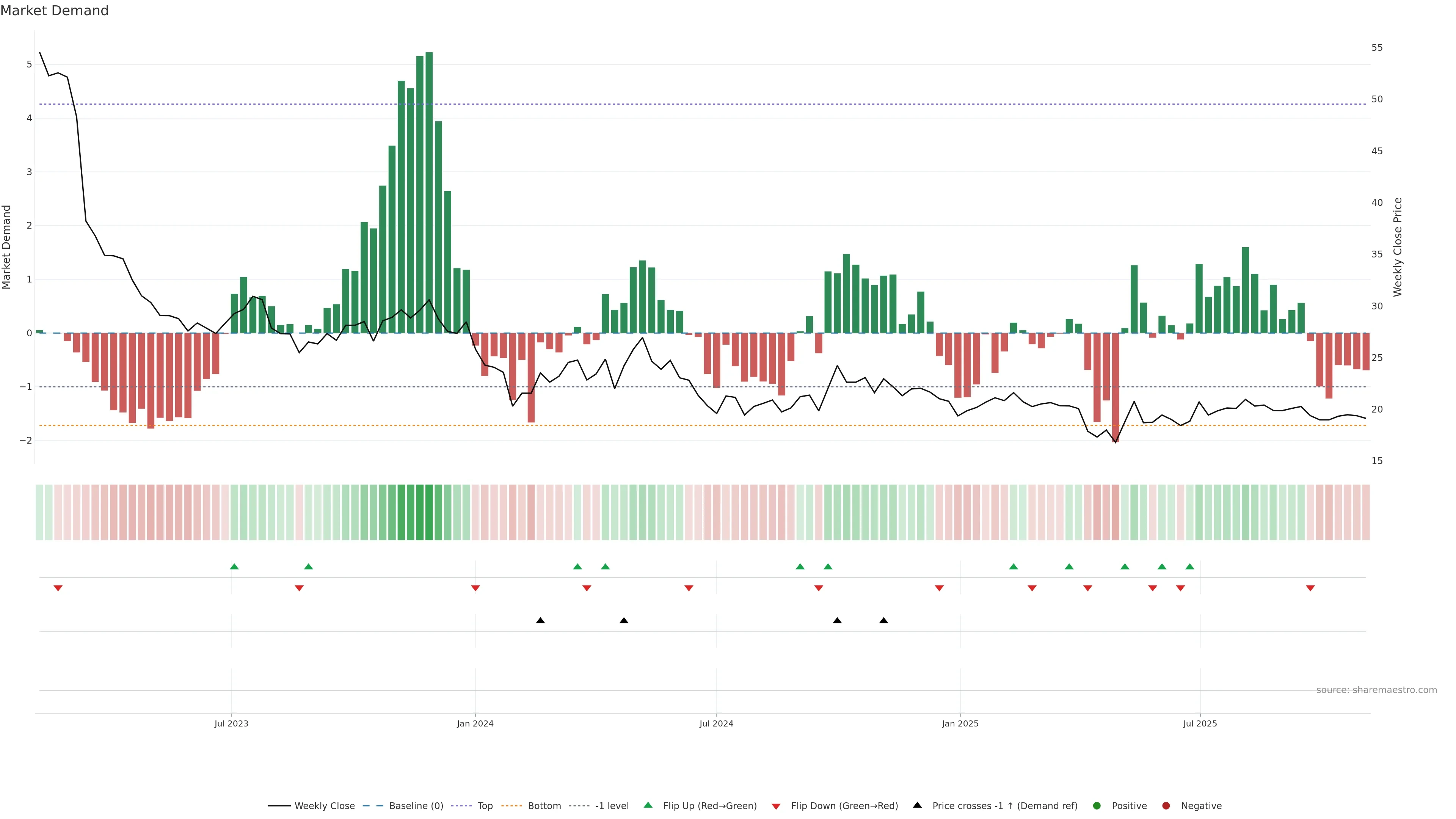The height and width of the screenshot is (819, 1456).
Task: Click the green Positive legend circle
Action: click(1097, 805)
